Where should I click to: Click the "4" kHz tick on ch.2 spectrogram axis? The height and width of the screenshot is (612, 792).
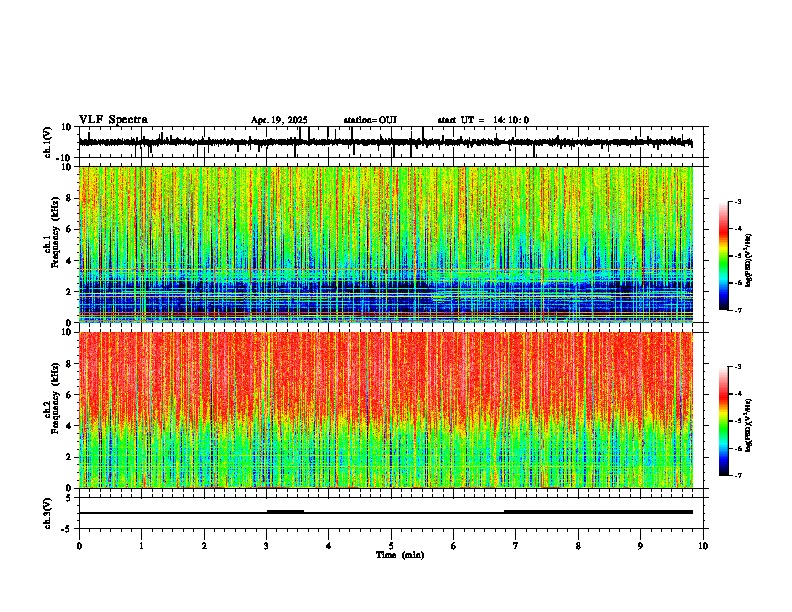point(69,426)
